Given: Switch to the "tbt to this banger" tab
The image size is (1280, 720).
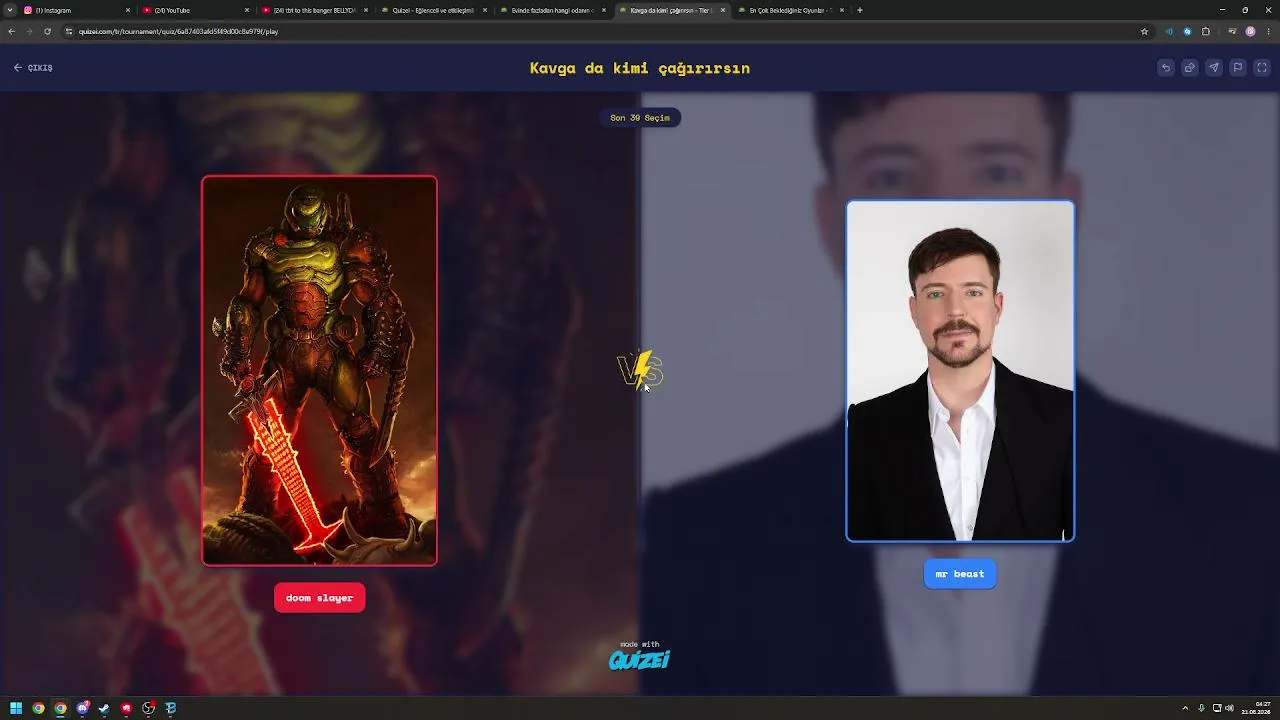Looking at the screenshot, I should [x=315, y=10].
